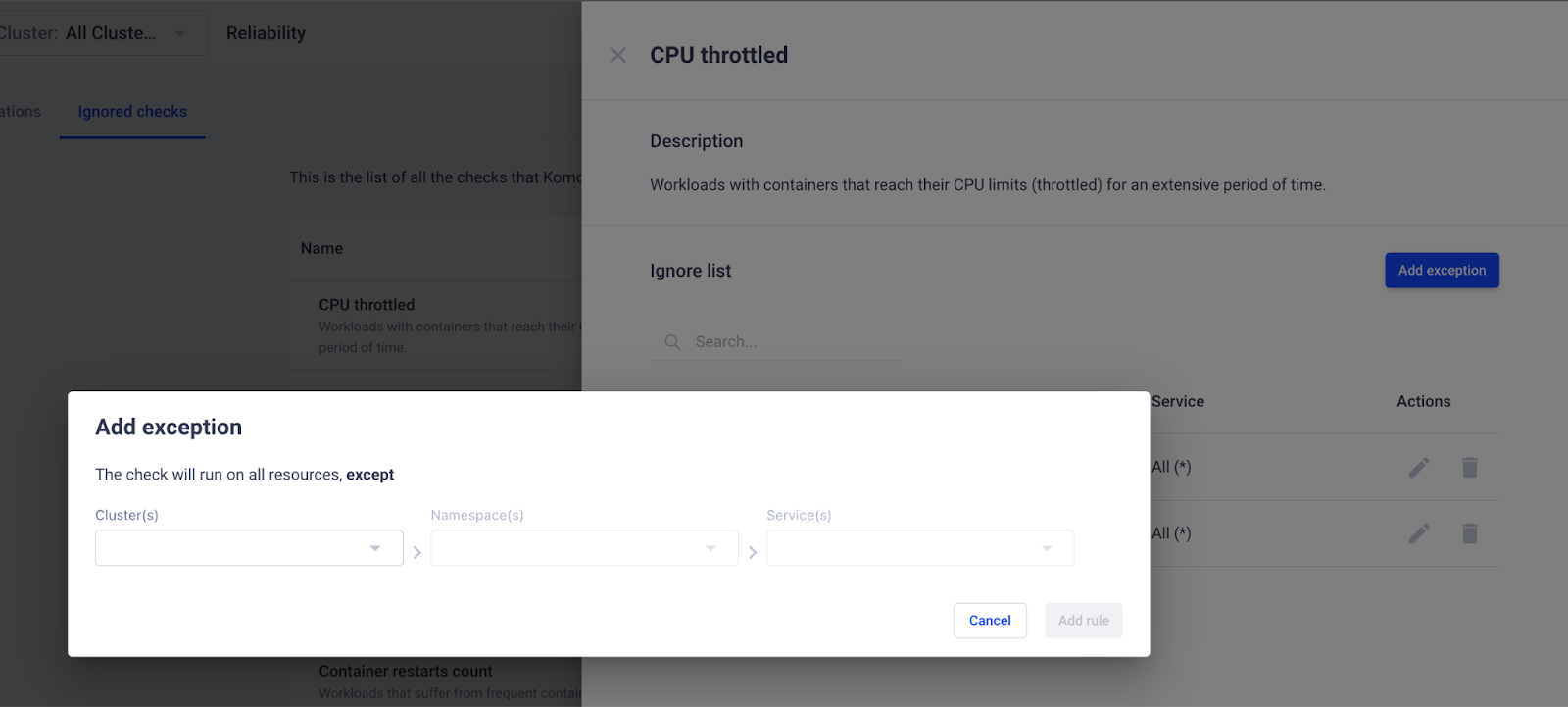Edit the first ignore rule with pencil icon
This screenshot has height=707, width=1568.
click(x=1419, y=468)
